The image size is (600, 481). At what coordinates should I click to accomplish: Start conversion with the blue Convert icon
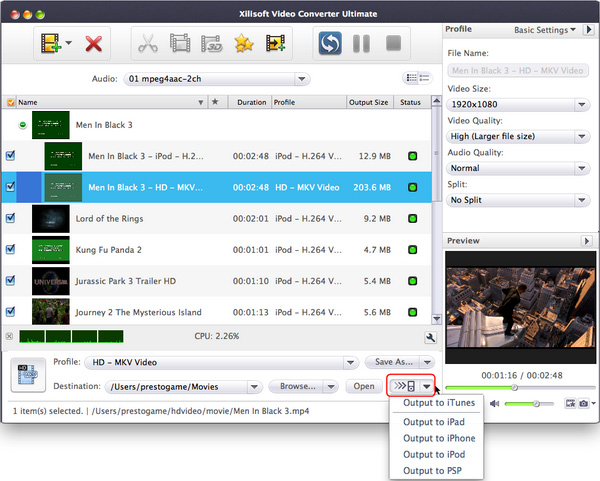pyautogui.click(x=330, y=43)
